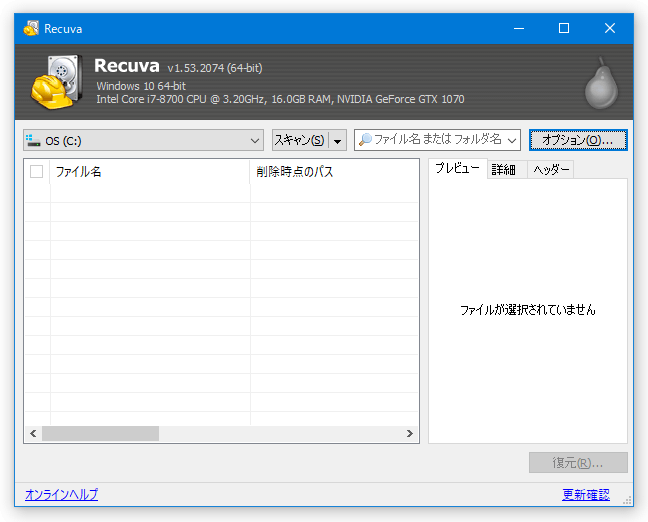Screen dimensions: 648x522
Task: Switch to the プレビュー tab
Action: tap(457, 168)
